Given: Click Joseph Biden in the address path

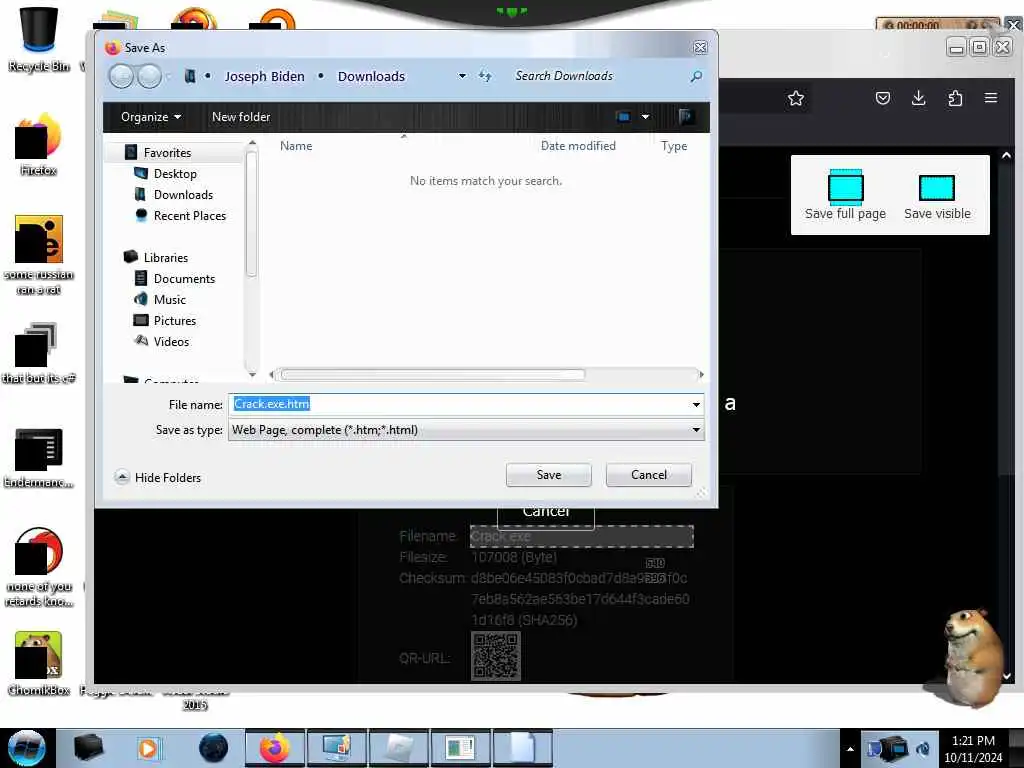Looking at the screenshot, I should (x=264, y=76).
